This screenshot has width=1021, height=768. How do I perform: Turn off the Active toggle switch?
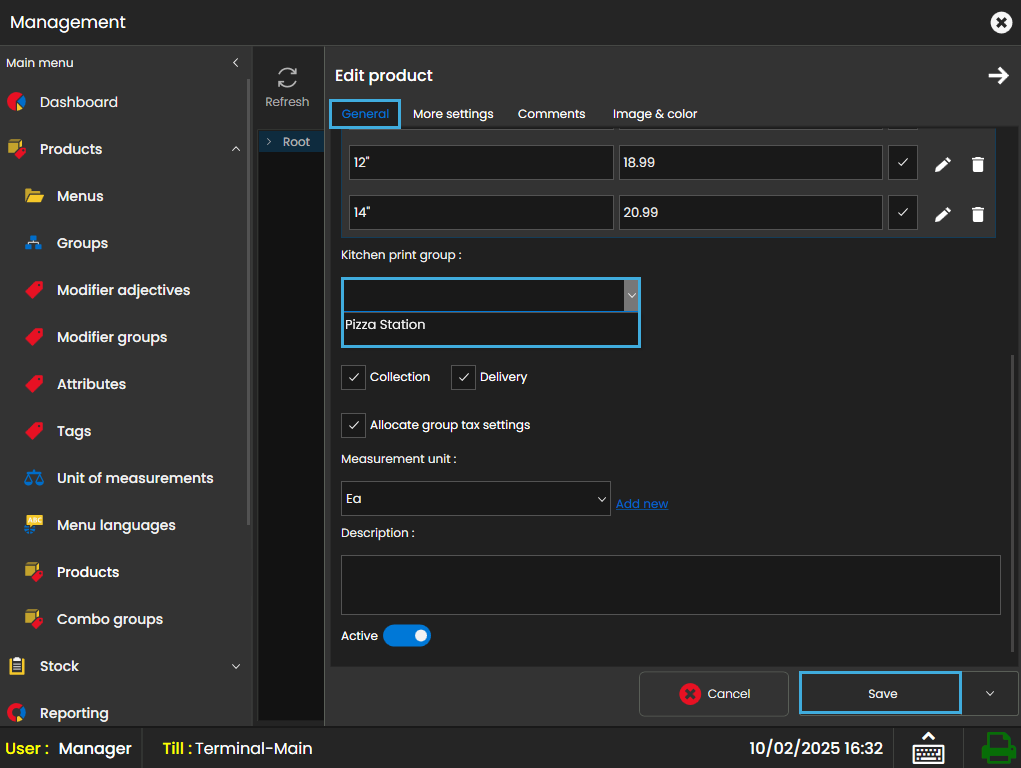(x=407, y=636)
